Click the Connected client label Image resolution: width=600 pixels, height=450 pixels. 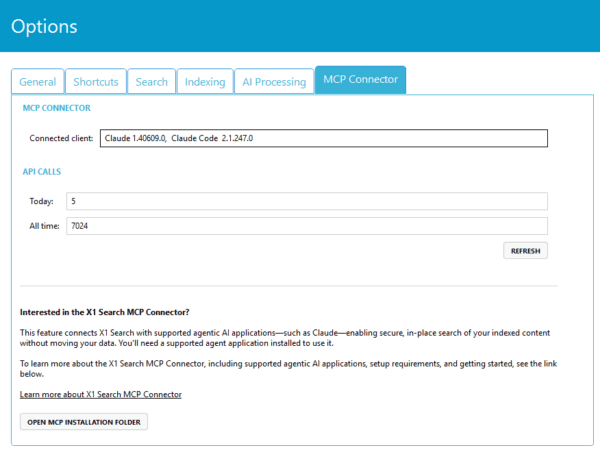[x=61, y=138]
